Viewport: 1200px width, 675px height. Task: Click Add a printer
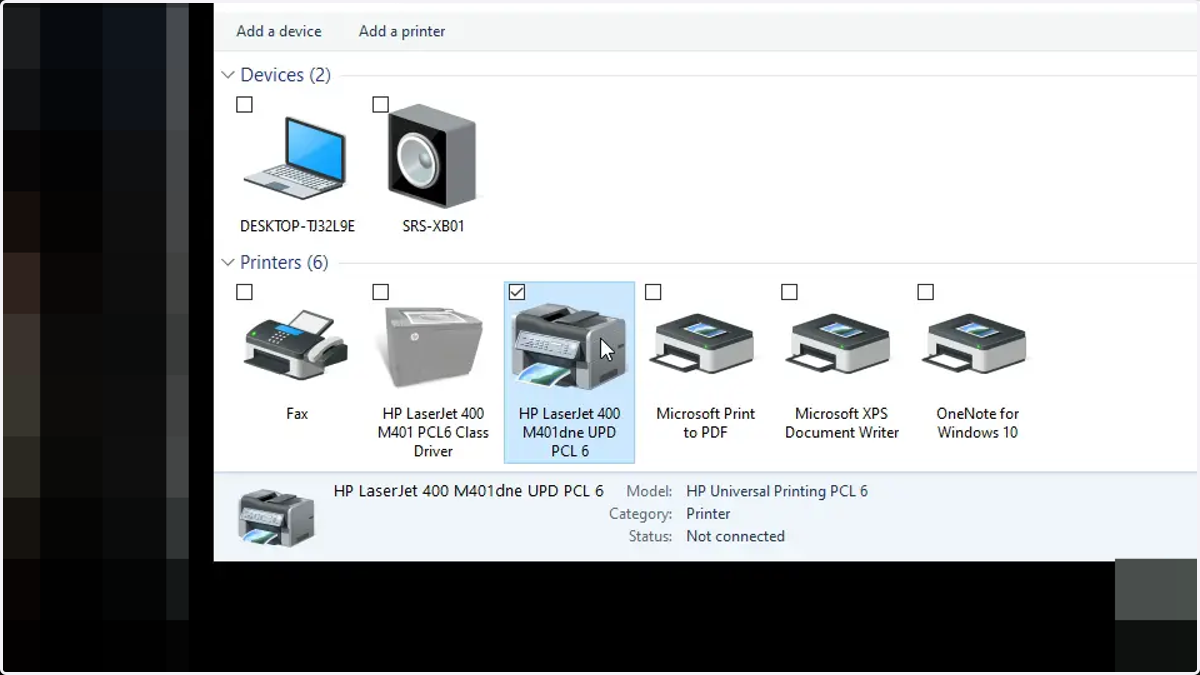coord(402,31)
